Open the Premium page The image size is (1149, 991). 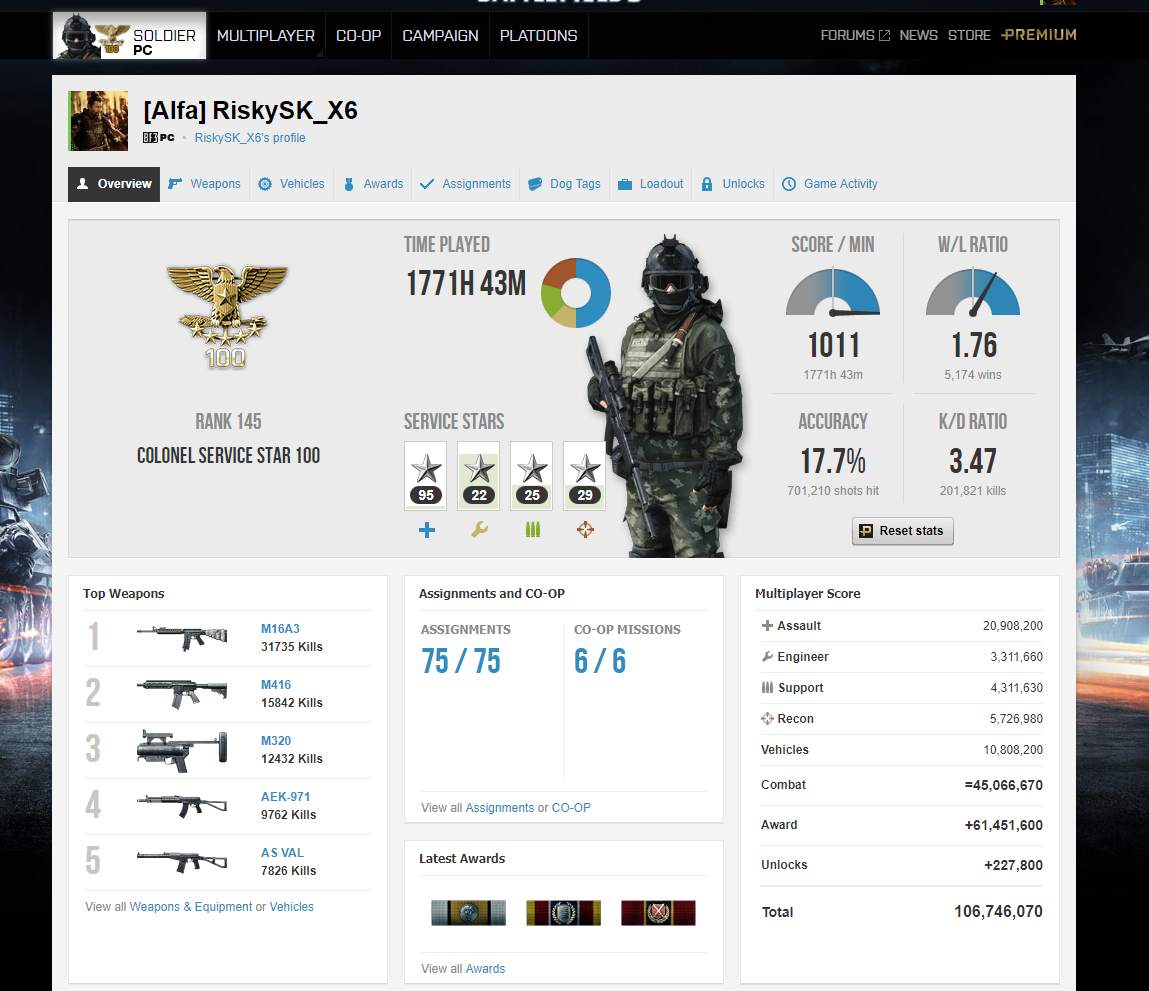pos(1039,34)
